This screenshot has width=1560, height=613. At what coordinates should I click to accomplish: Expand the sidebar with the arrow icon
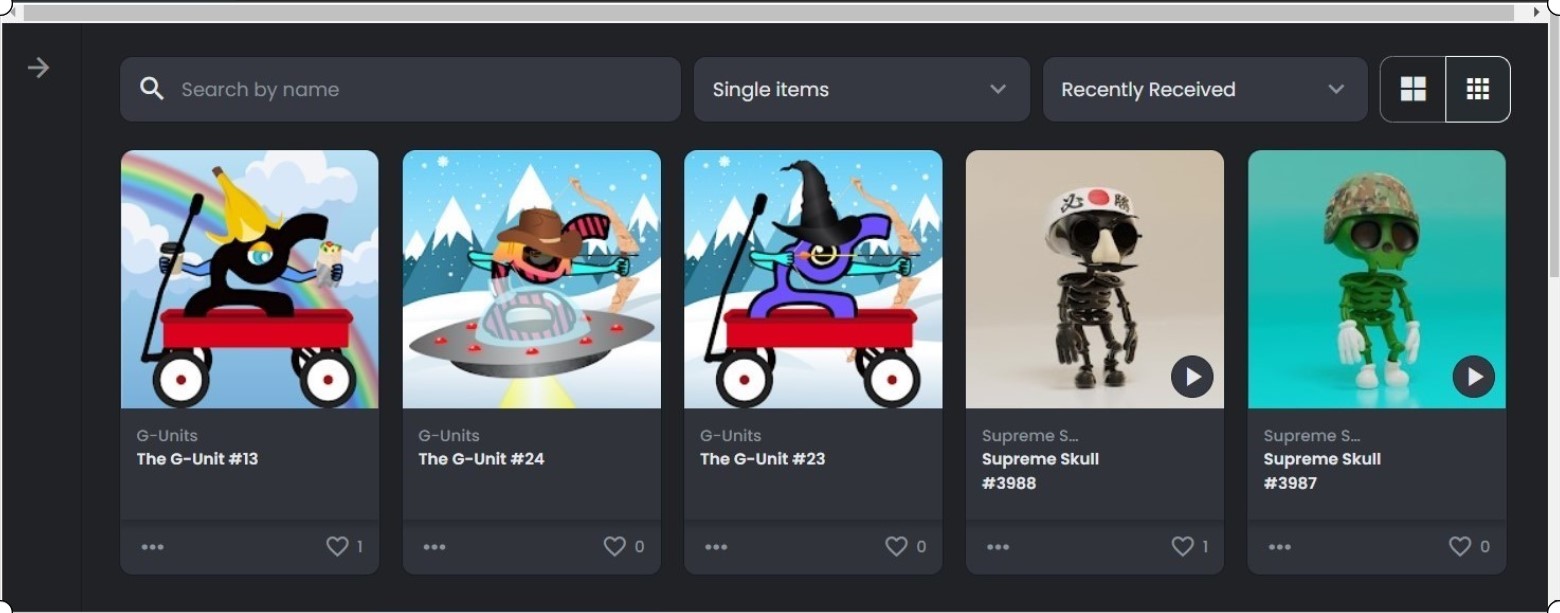pyautogui.click(x=38, y=68)
